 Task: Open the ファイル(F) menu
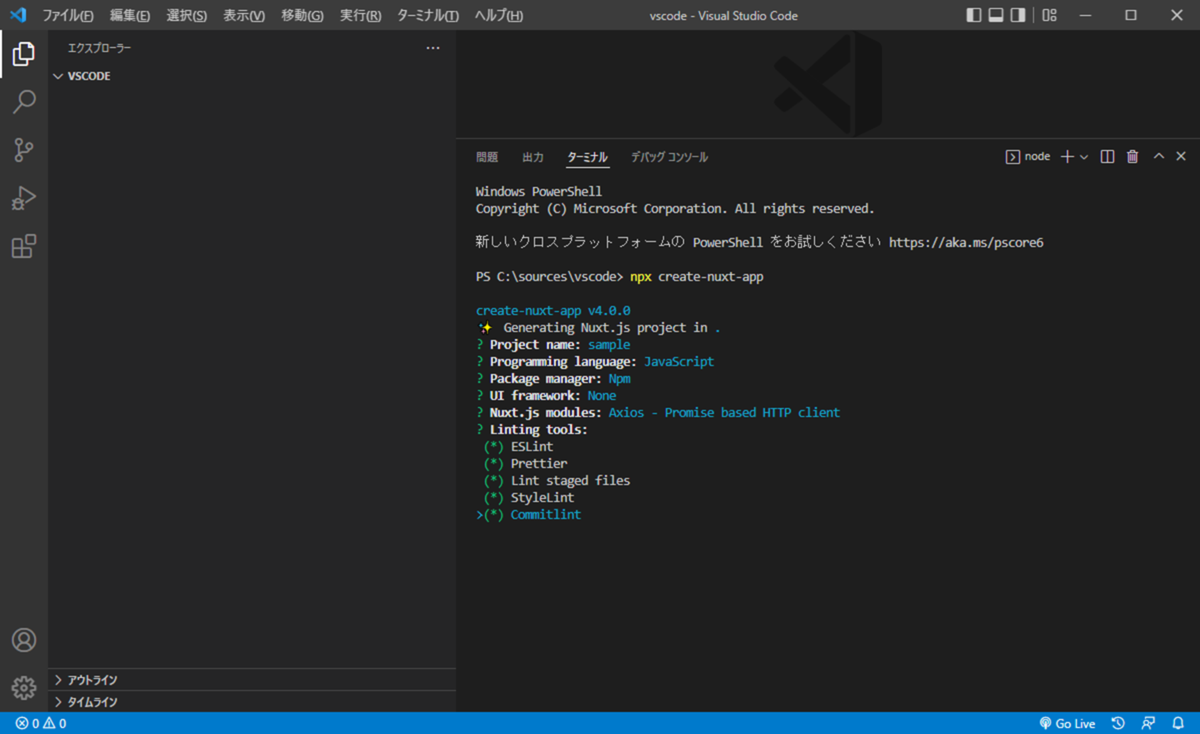pos(68,16)
